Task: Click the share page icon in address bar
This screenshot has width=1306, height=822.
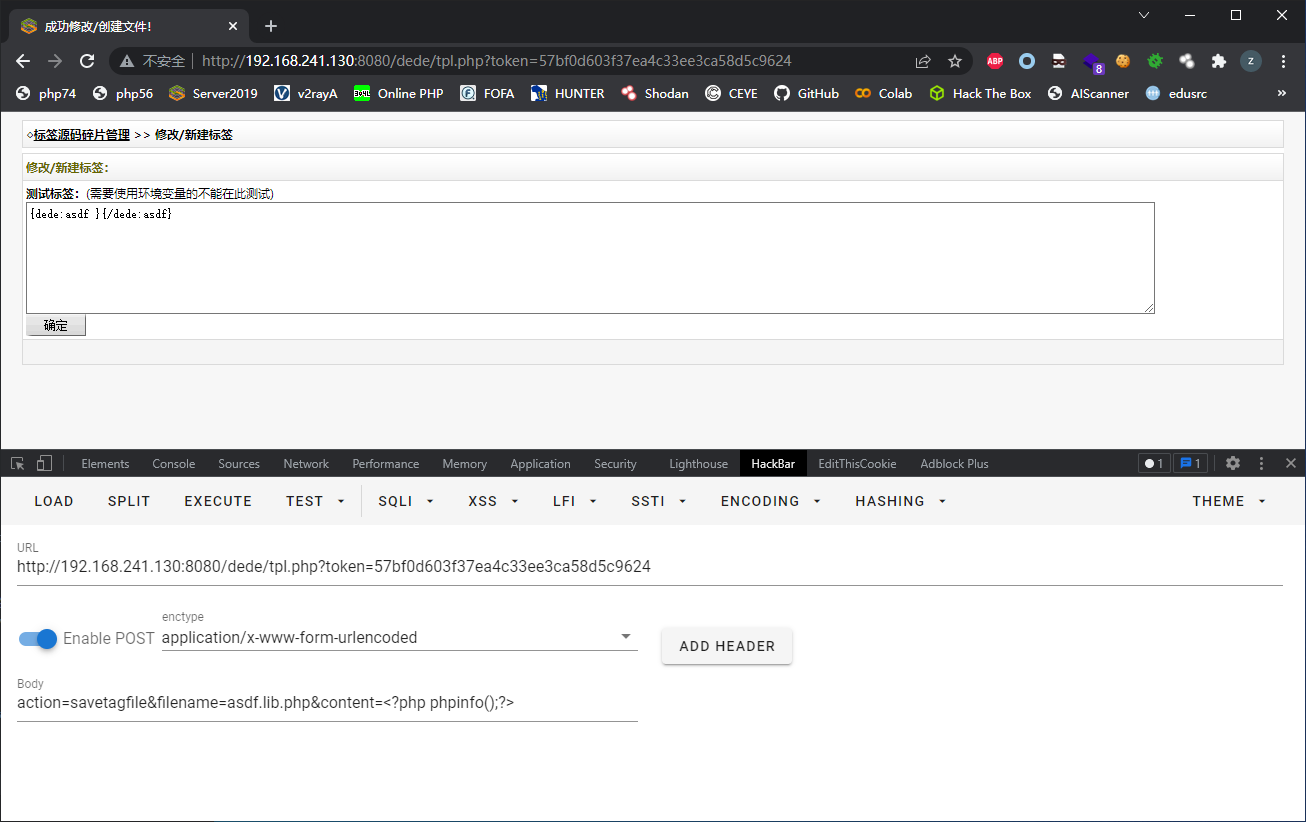Action: point(923,61)
